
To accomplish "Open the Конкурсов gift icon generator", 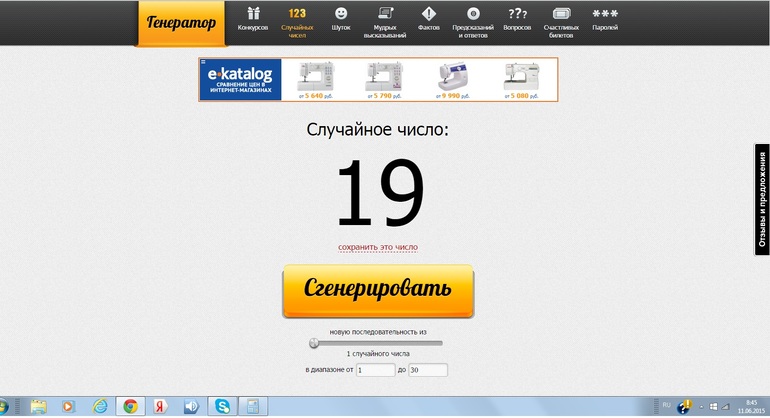I will coord(253,20).
